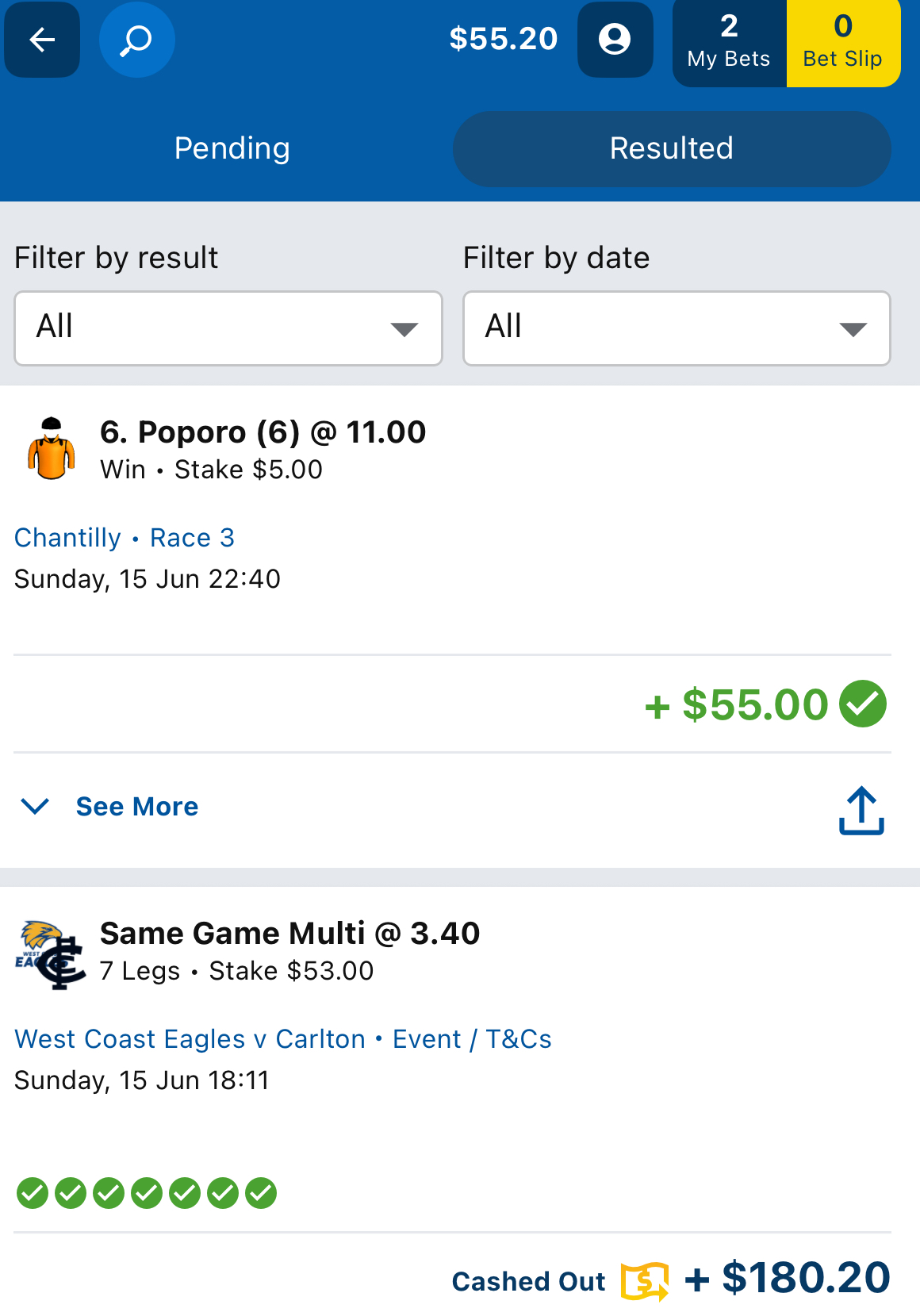Open the Filter by date dropdown
This screenshot has height=1316, width=920.
(x=677, y=328)
